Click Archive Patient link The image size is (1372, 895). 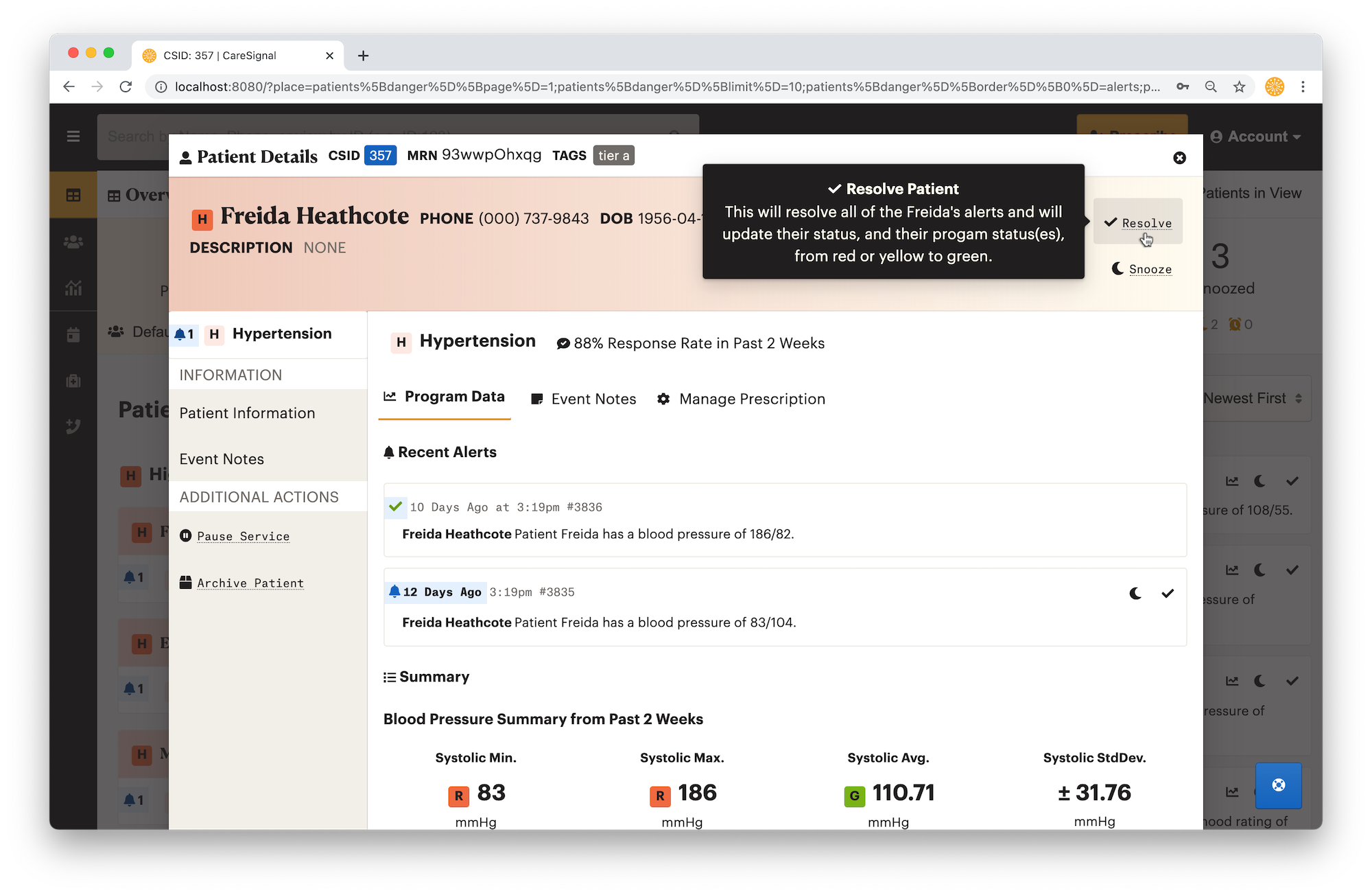pos(241,583)
